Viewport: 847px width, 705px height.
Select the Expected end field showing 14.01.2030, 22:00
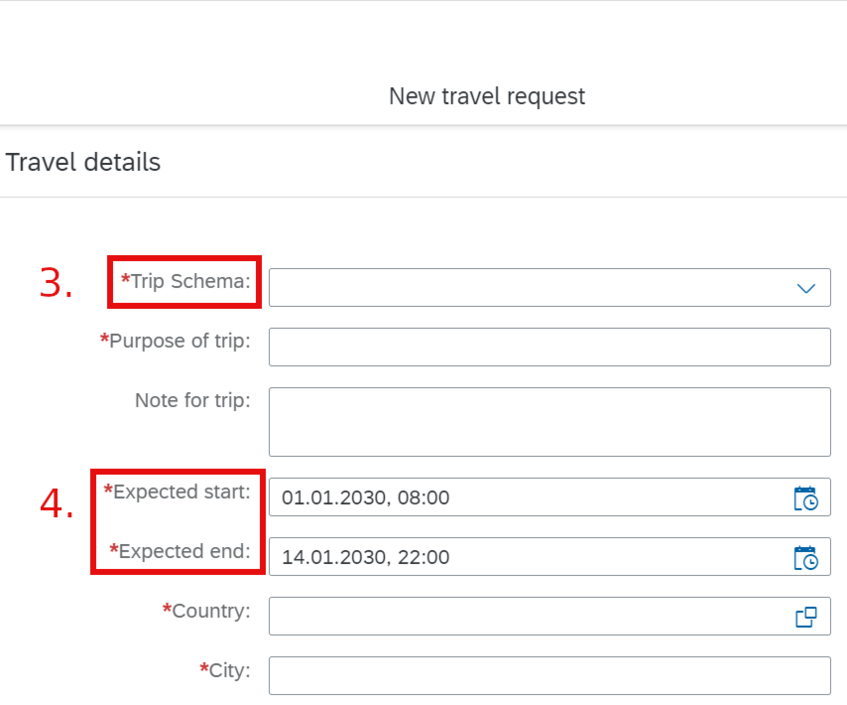tap(549, 556)
